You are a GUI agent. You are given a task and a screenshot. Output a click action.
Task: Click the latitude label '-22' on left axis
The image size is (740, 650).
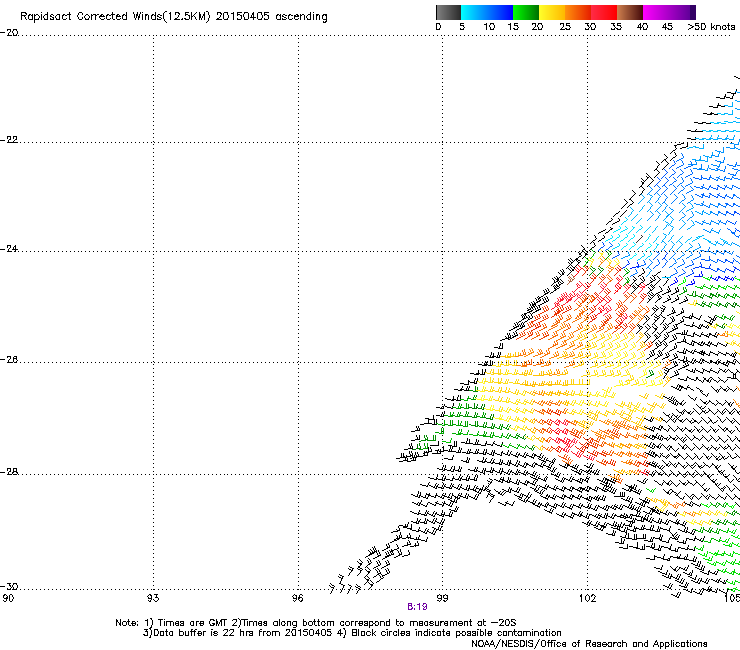pos(9,140)
